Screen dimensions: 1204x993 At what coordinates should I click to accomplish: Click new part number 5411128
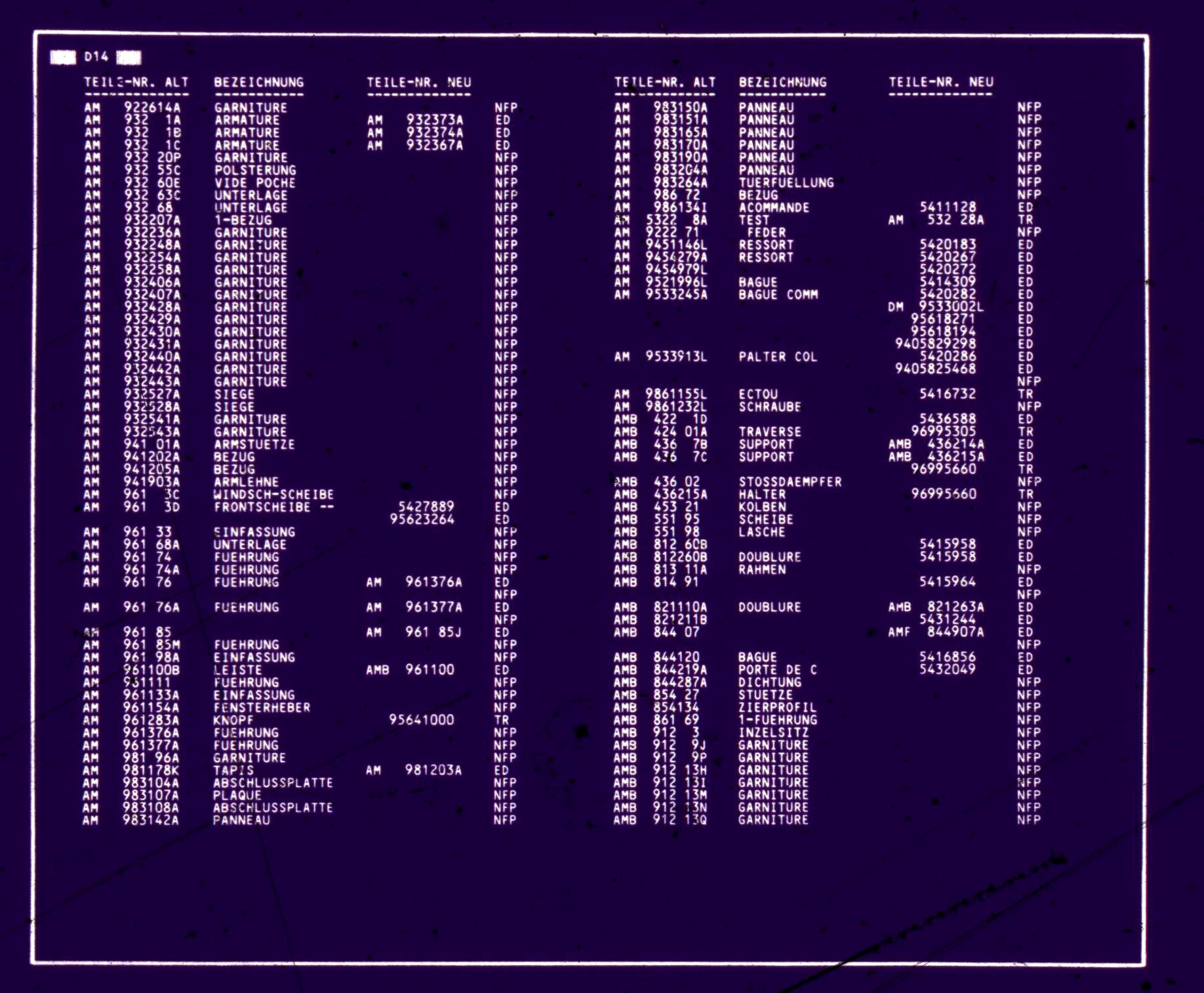948,207
